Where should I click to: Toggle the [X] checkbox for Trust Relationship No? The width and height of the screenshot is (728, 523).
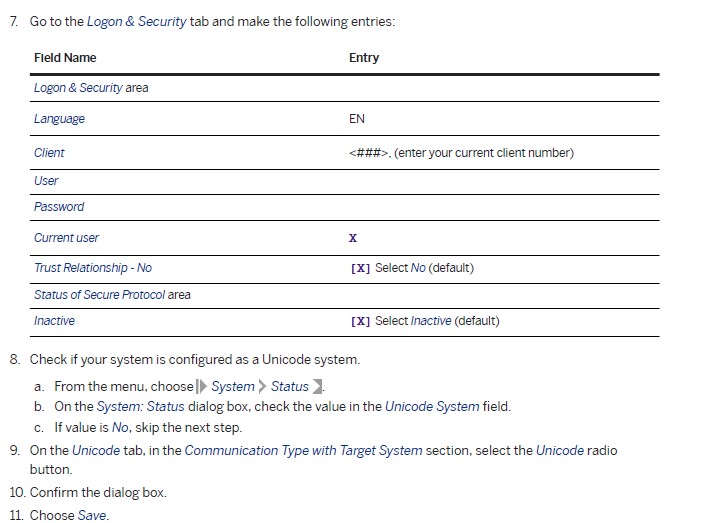(x=360, y=268)
